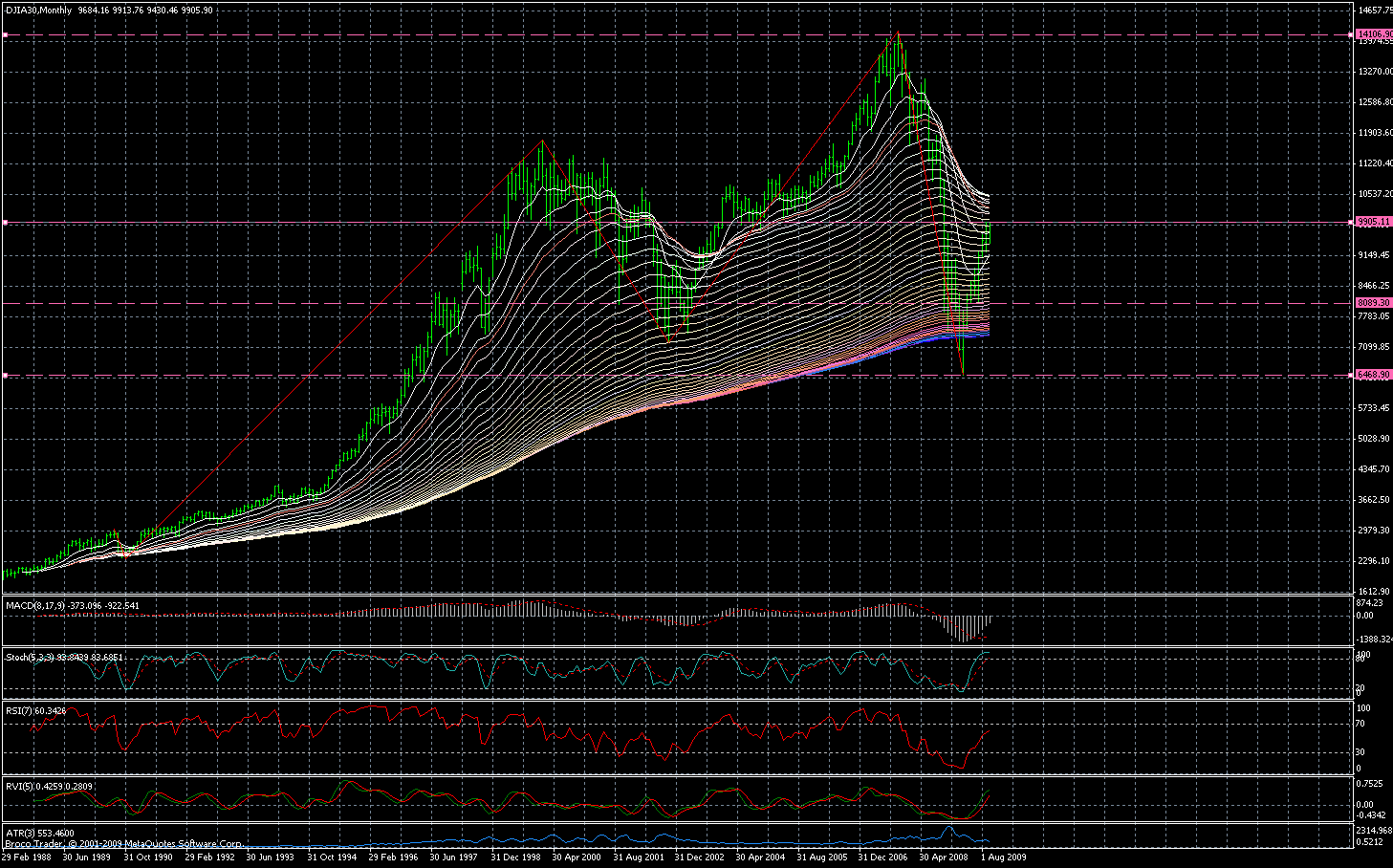This screenshot has height=868, width=1393.
Task: Click the 12586.80 price axis value
Action: 1374,102
